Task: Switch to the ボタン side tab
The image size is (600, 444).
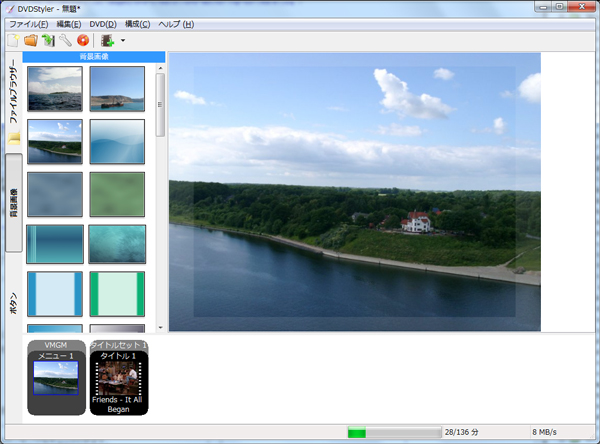Action: pos(14,304)
